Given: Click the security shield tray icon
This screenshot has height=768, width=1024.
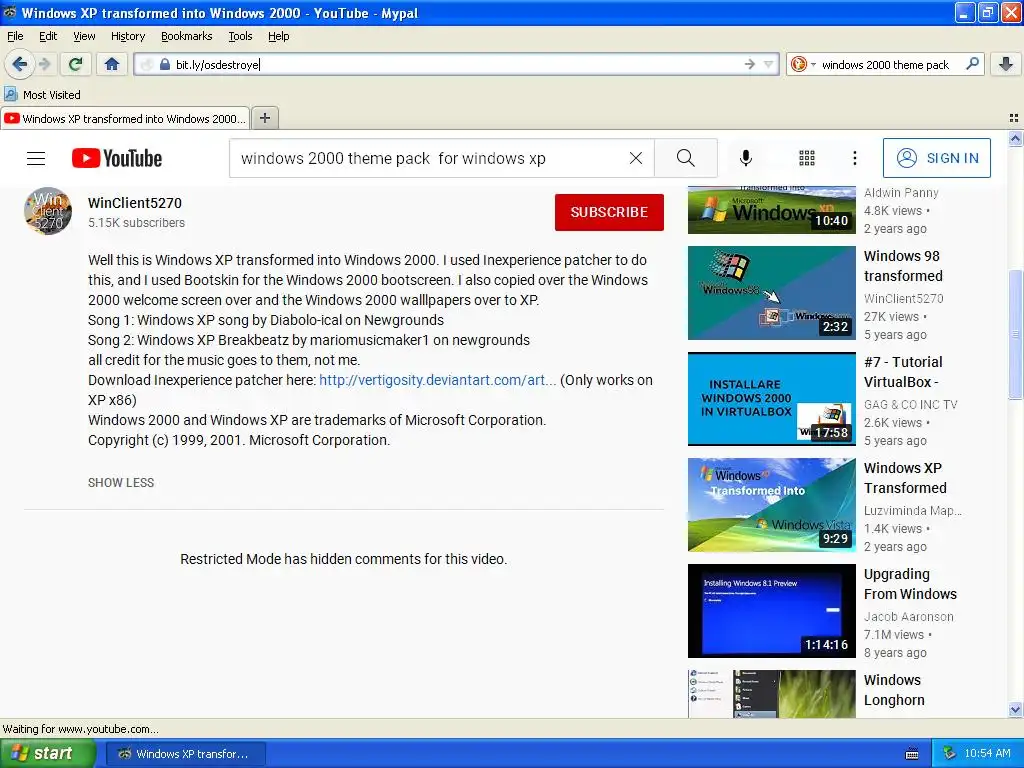Looking at the screenshot, I should pyautogui.click(x=949, y=754).
